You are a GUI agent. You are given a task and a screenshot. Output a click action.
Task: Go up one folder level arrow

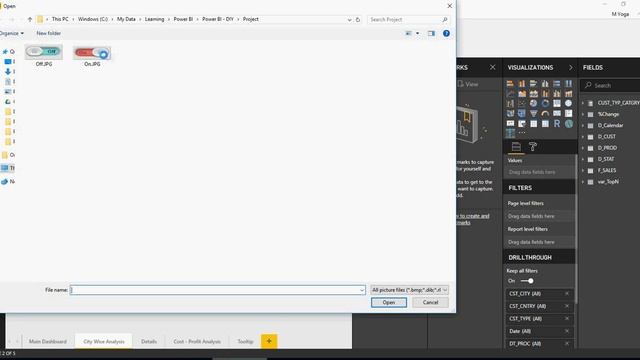pos(30,19)
